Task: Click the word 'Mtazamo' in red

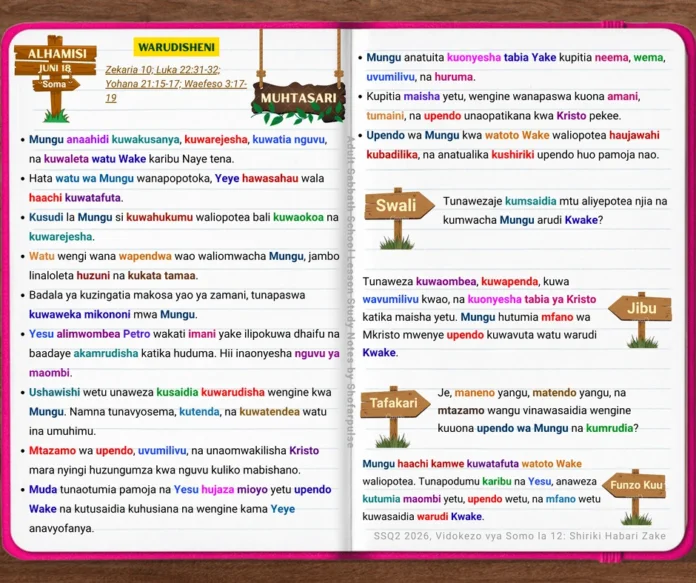Action: [x=52, y=451]
